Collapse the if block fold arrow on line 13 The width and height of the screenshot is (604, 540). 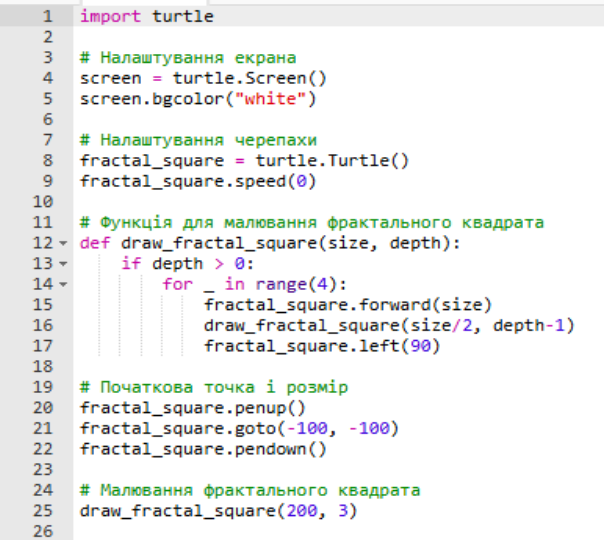(63, 264)
